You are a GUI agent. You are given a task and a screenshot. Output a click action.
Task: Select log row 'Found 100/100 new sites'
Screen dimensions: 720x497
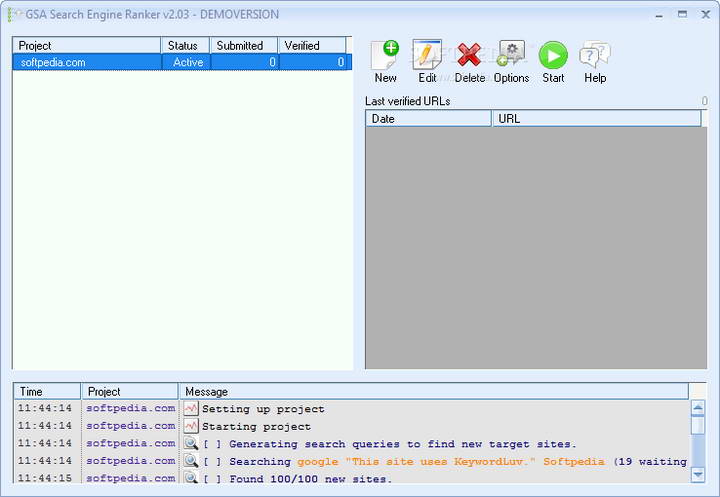point(351,477)
